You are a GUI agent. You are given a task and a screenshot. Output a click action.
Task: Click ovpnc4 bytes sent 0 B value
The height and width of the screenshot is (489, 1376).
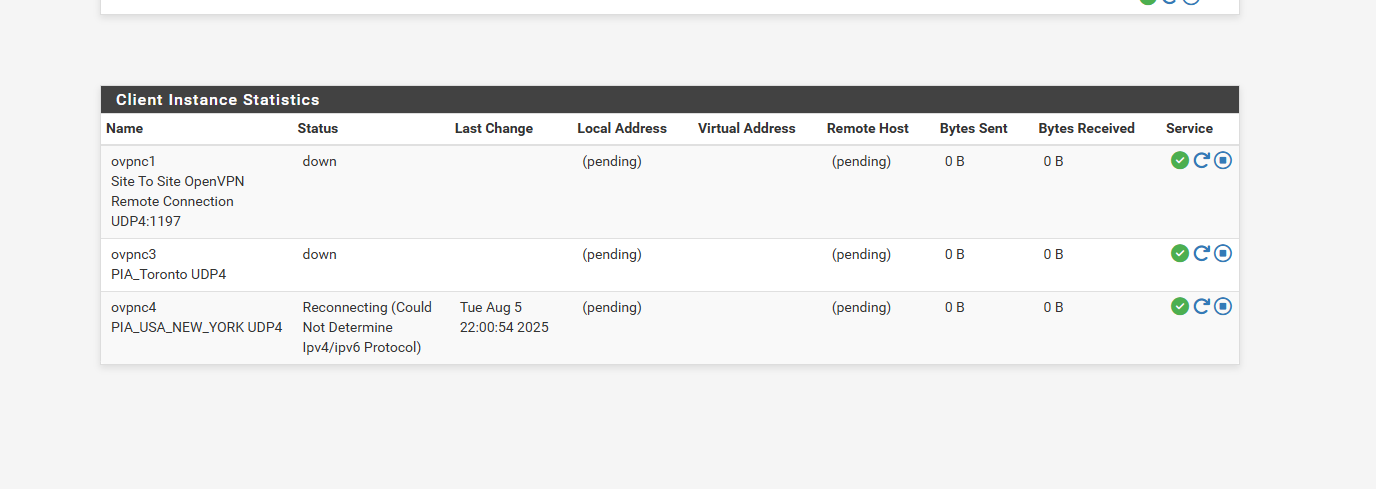pyautogui.click(x=955, y=307)
